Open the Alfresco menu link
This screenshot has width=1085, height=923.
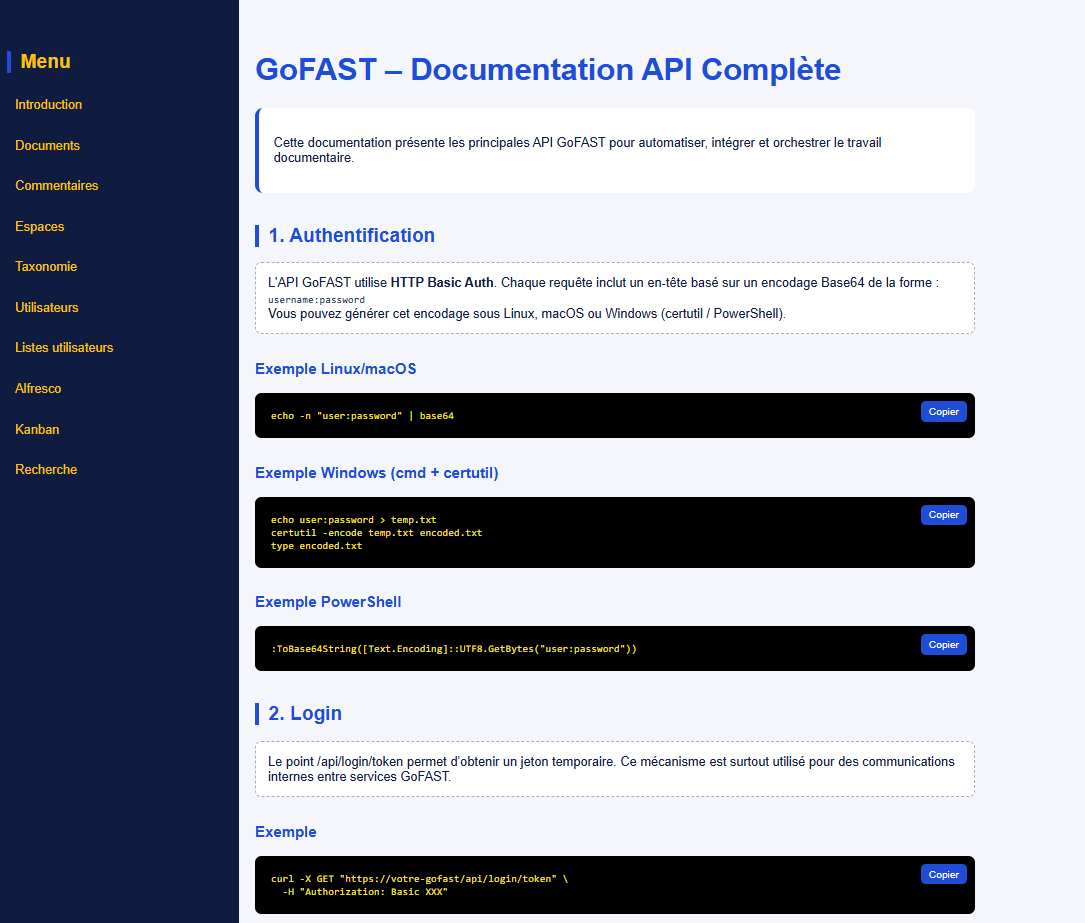coord(38,389)
